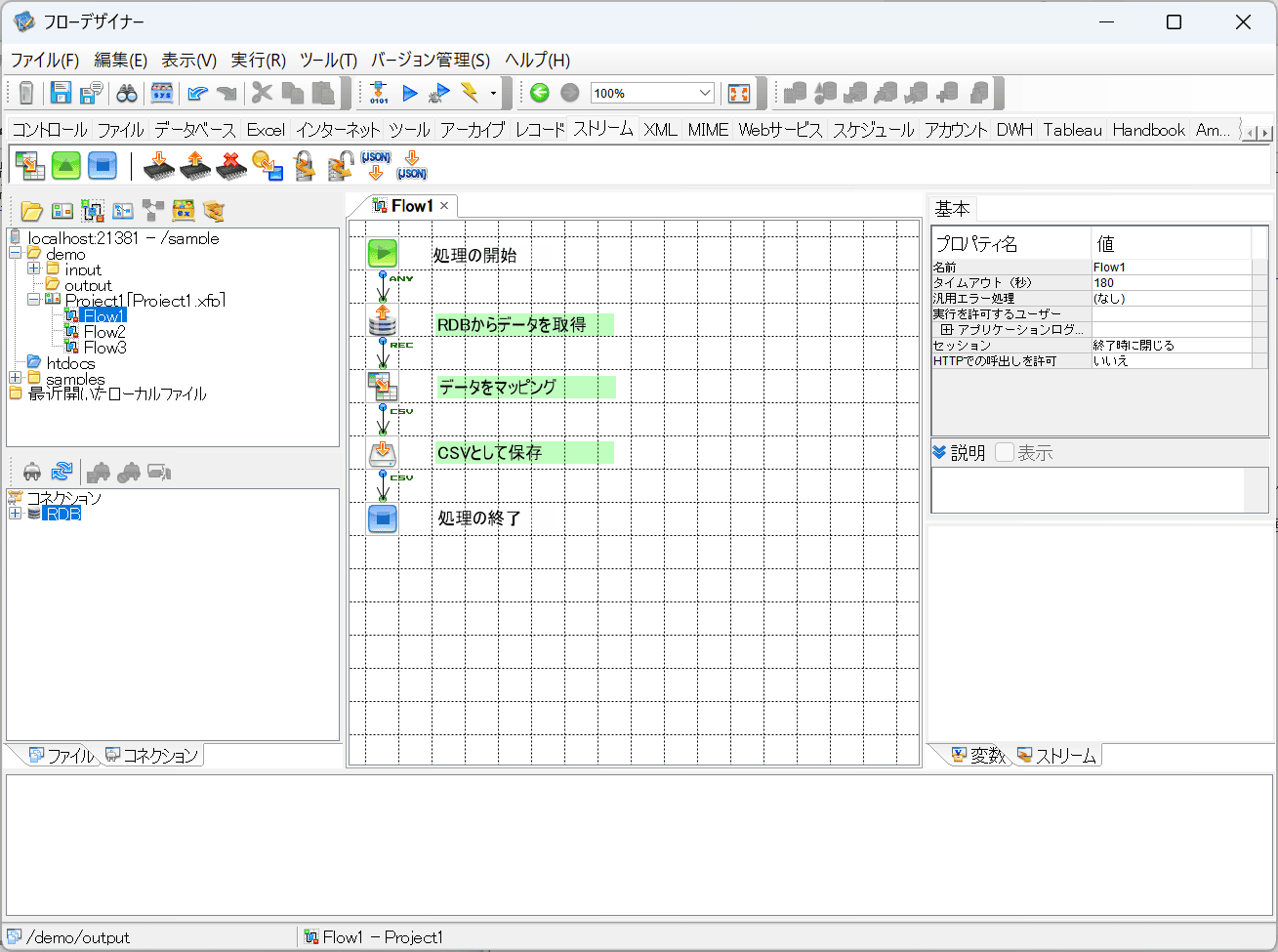Expand the samples folder tree node

[x=16, y=378]
